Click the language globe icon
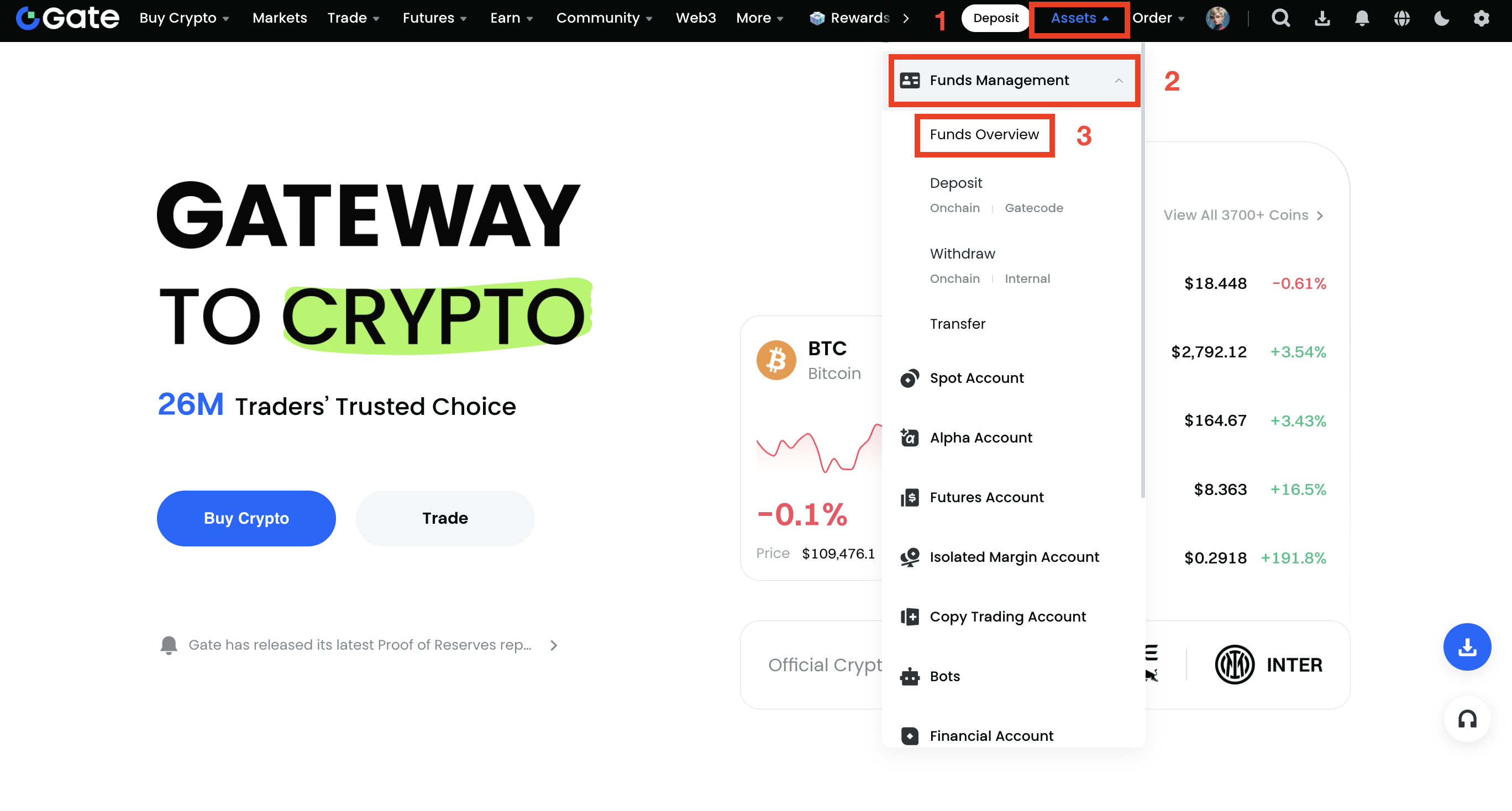 (1401, 18)
